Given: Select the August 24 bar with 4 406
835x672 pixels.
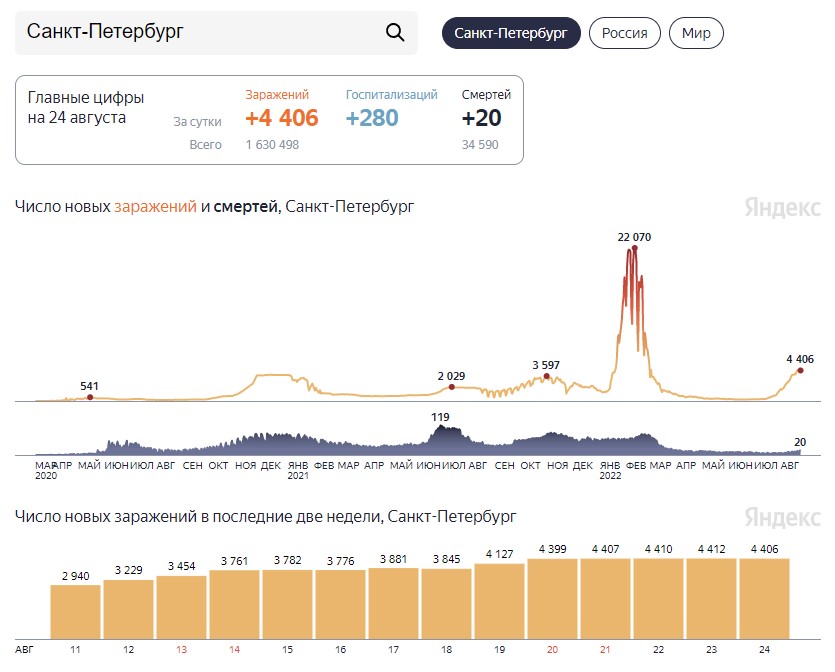Looking at the screenshot, I should click(x=765, y=599).
